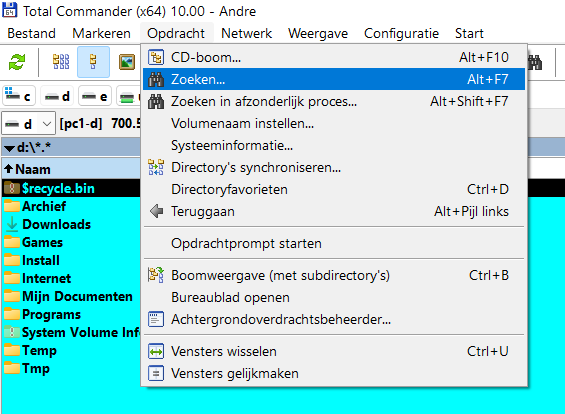Open the Start menu item

pos(469,34)
